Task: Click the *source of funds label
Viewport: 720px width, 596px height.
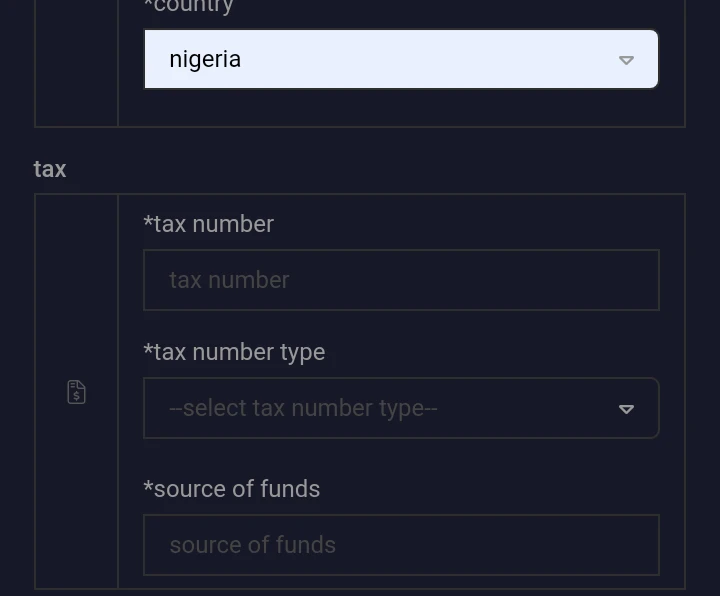Action: tap(232, 489)
